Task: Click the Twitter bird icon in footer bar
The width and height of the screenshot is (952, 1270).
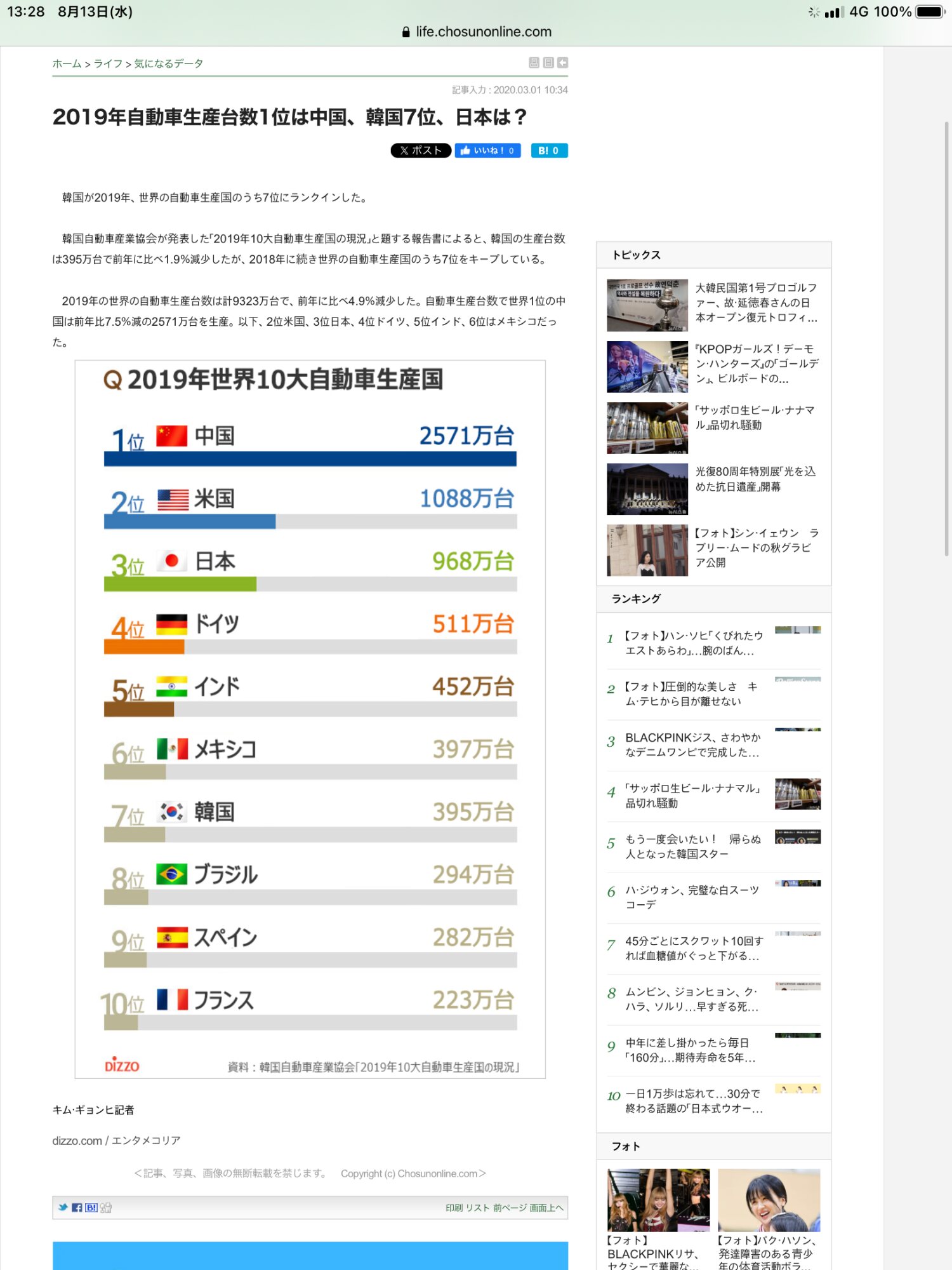Action: click(63, 1207)
